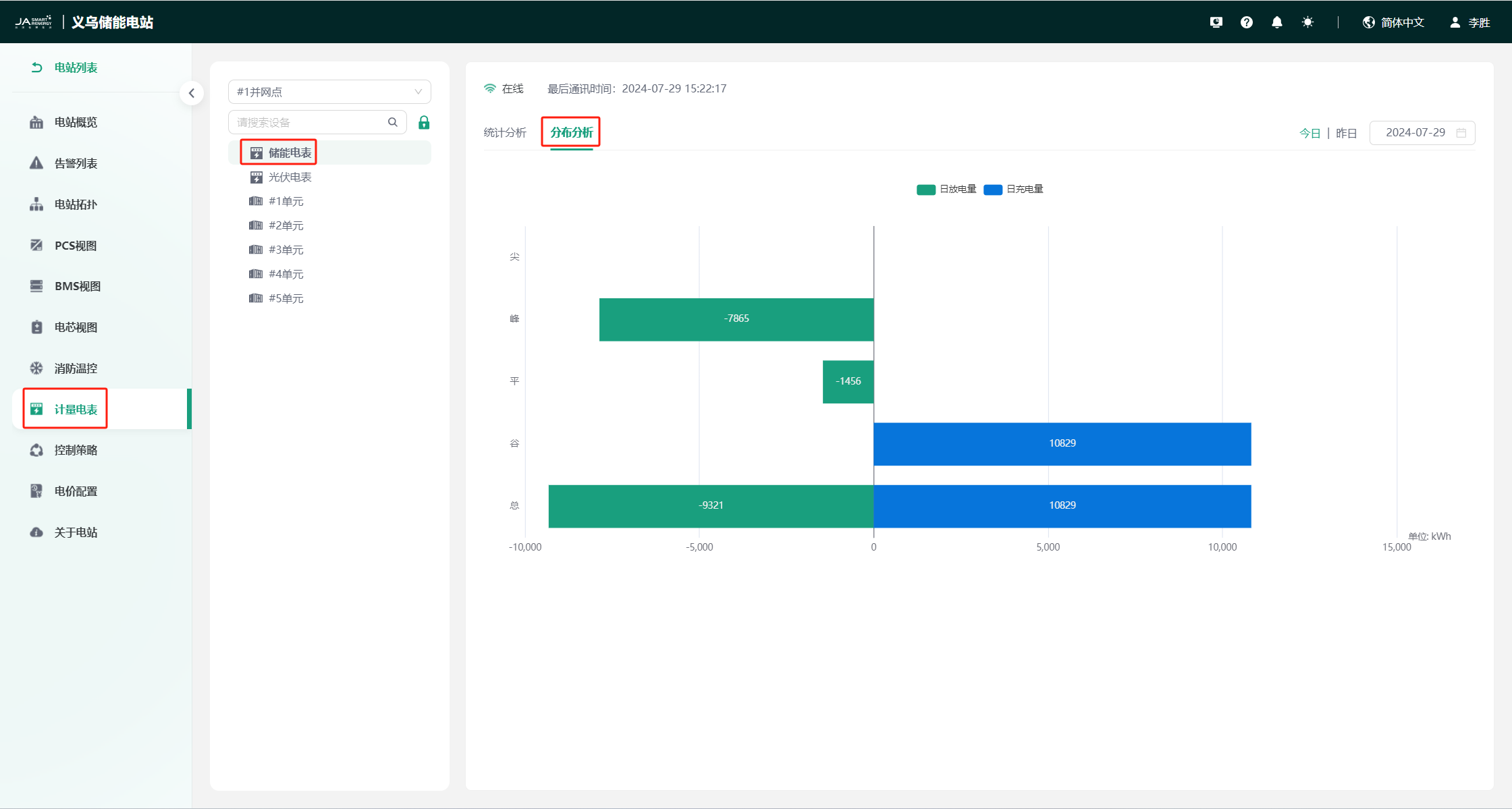Click the search magnifier icon
1512x809 pixels.
tap(392, 122)
